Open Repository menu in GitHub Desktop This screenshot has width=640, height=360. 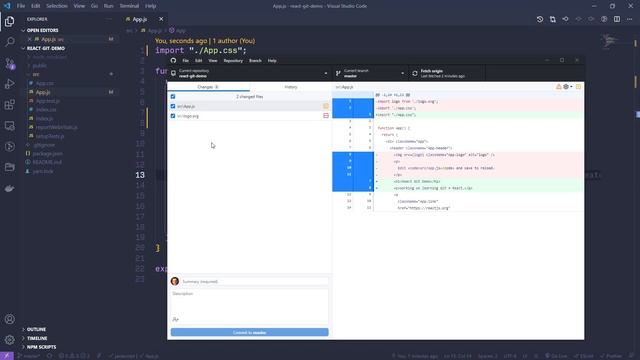coord(233,60)
